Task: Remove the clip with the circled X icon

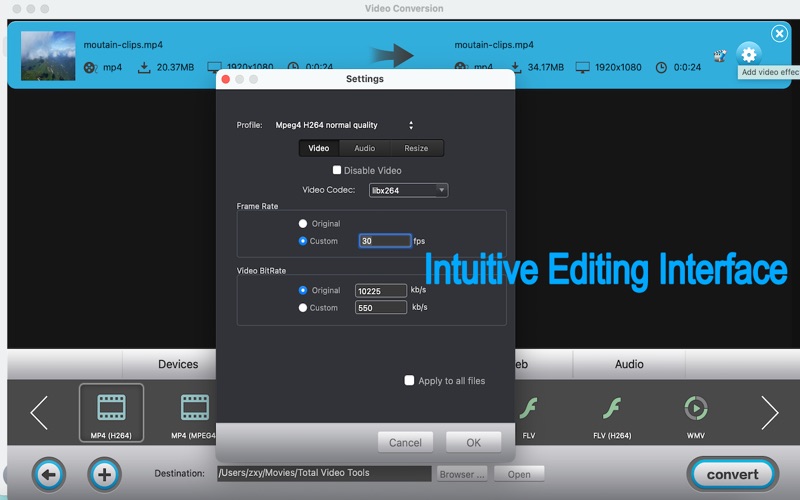Action: click(x=779, y=33)
